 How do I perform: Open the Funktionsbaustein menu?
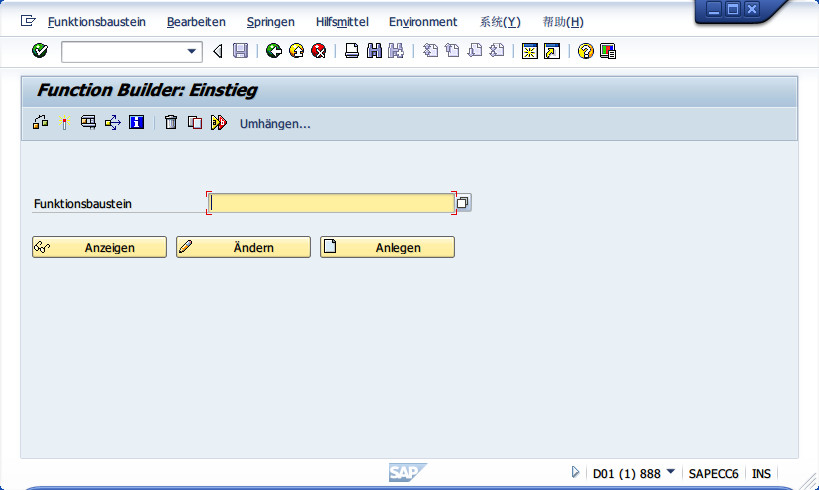(97, 22)
